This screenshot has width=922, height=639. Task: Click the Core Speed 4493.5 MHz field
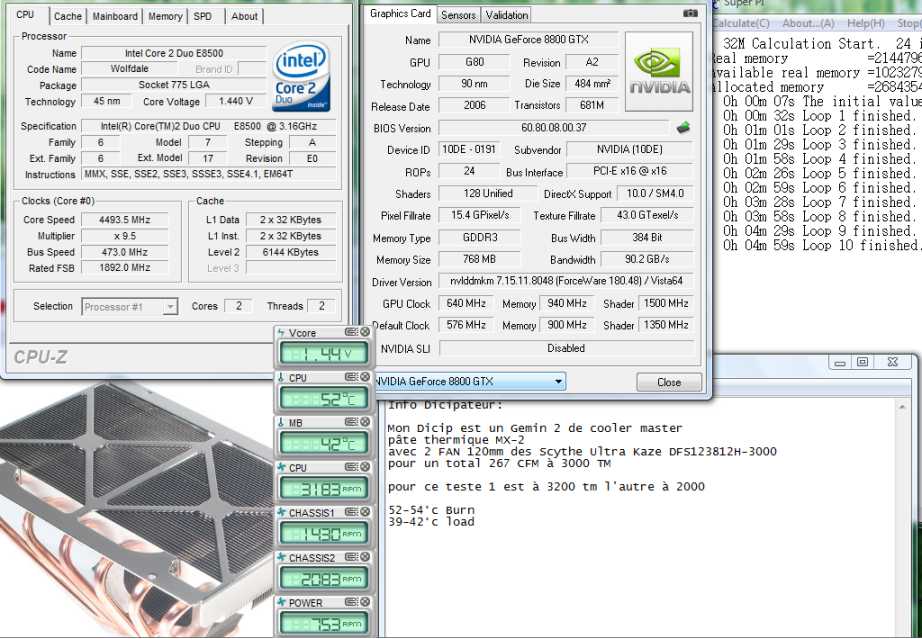(x=125, y=220)
